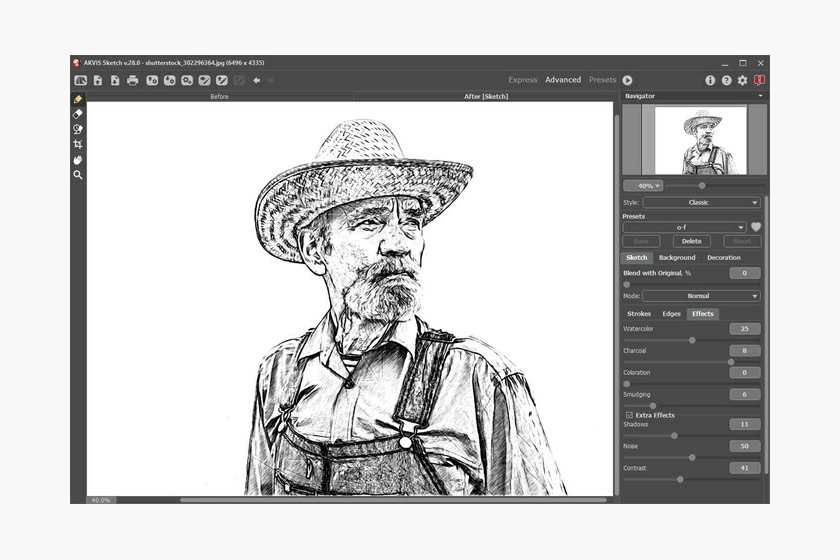
Task: Click the Noise slider handle
Action: coord(692,458)
